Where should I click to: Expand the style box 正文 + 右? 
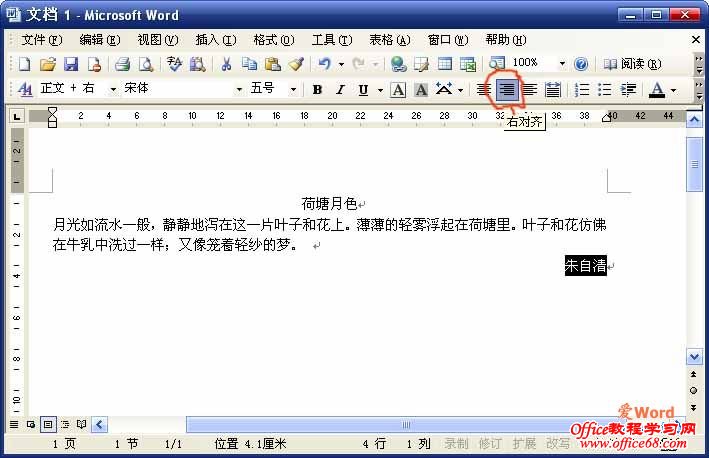113,89
